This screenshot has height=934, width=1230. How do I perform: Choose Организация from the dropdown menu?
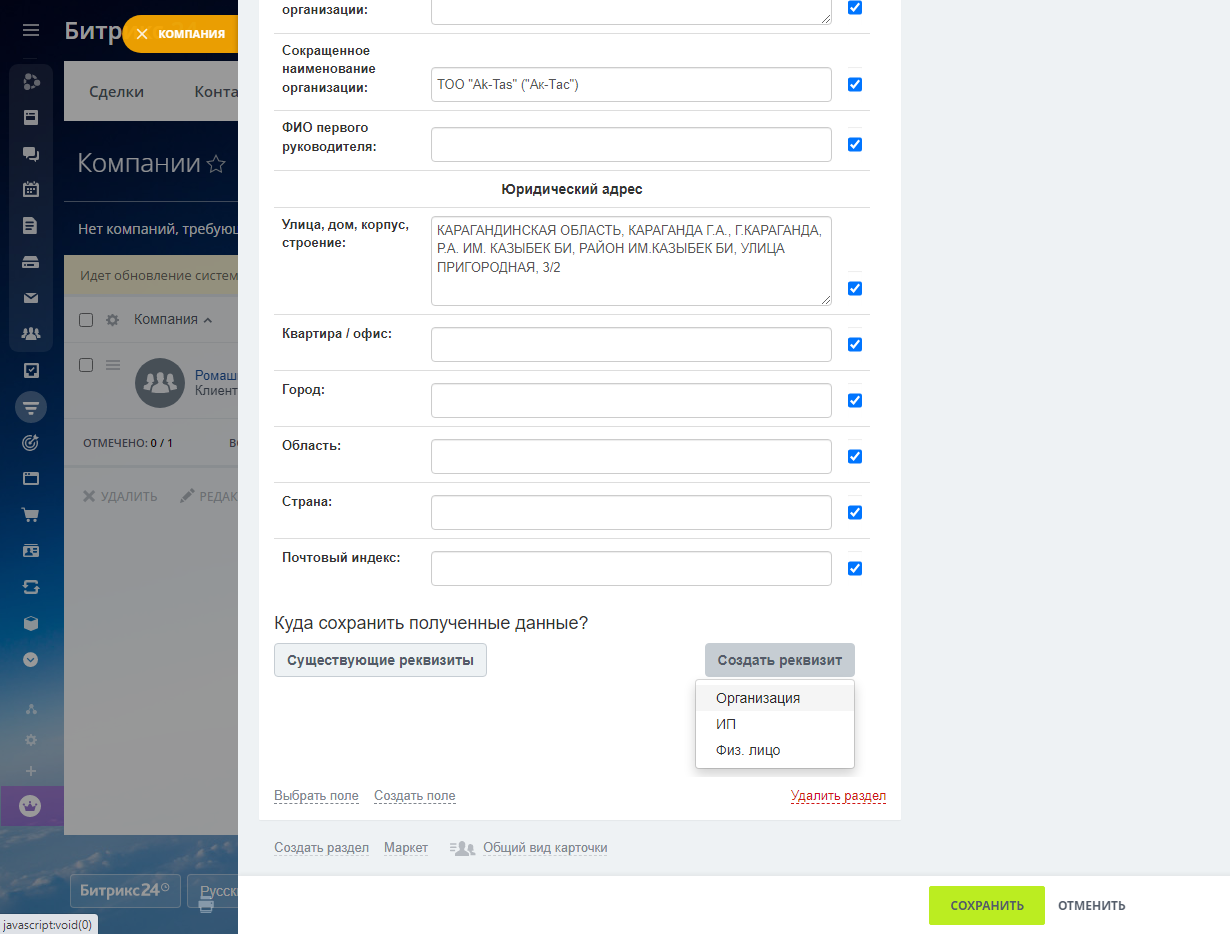tap(775, 698)
